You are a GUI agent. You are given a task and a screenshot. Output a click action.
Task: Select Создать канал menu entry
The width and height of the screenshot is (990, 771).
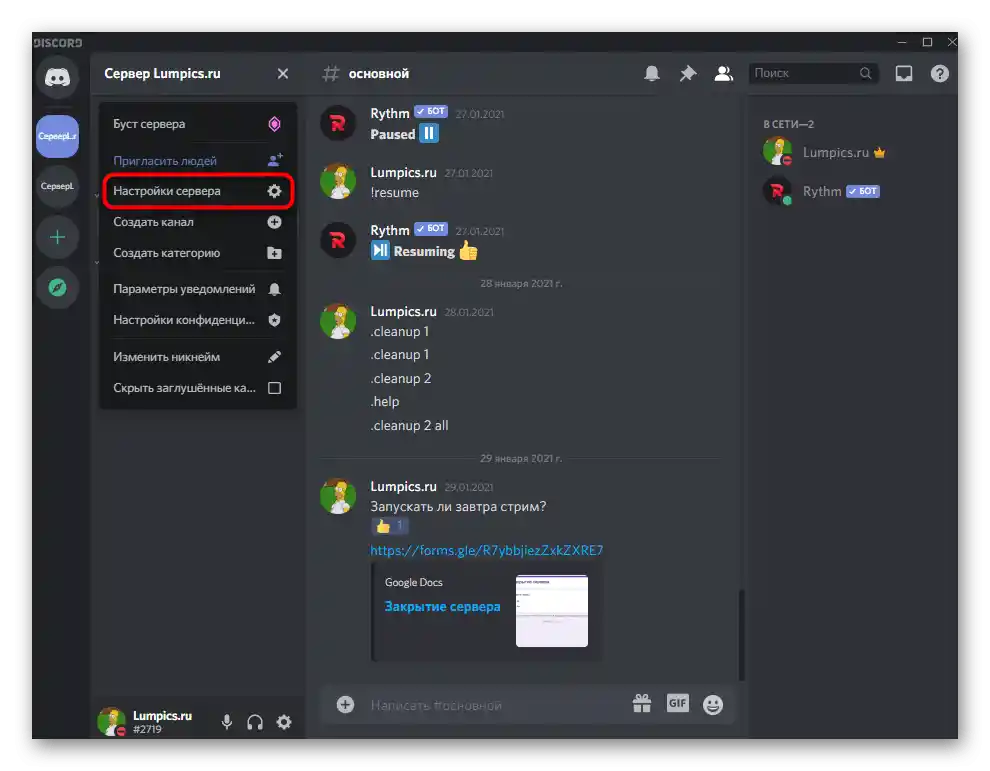coord(197,222)
